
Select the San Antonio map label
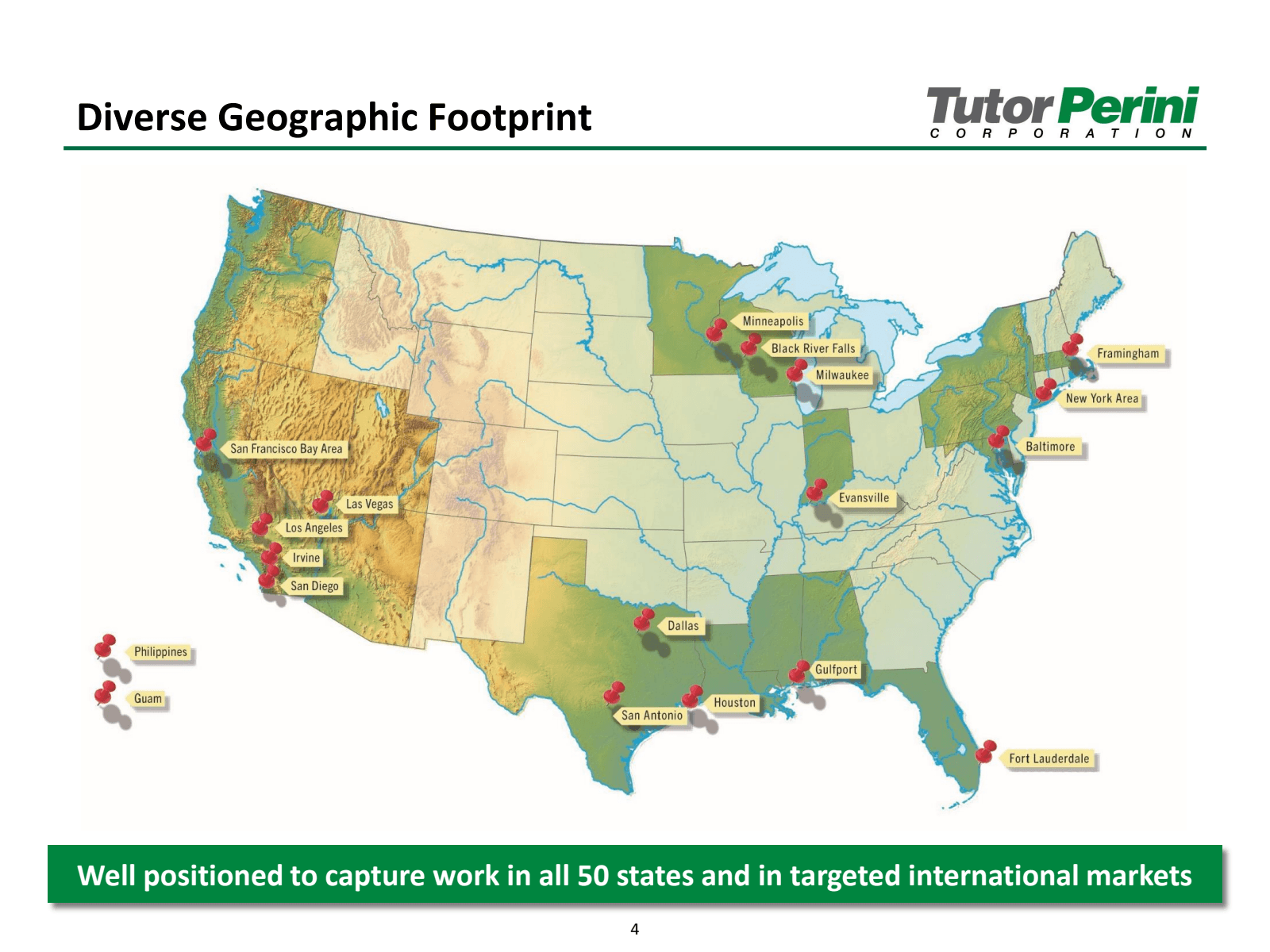click(650, 716)
